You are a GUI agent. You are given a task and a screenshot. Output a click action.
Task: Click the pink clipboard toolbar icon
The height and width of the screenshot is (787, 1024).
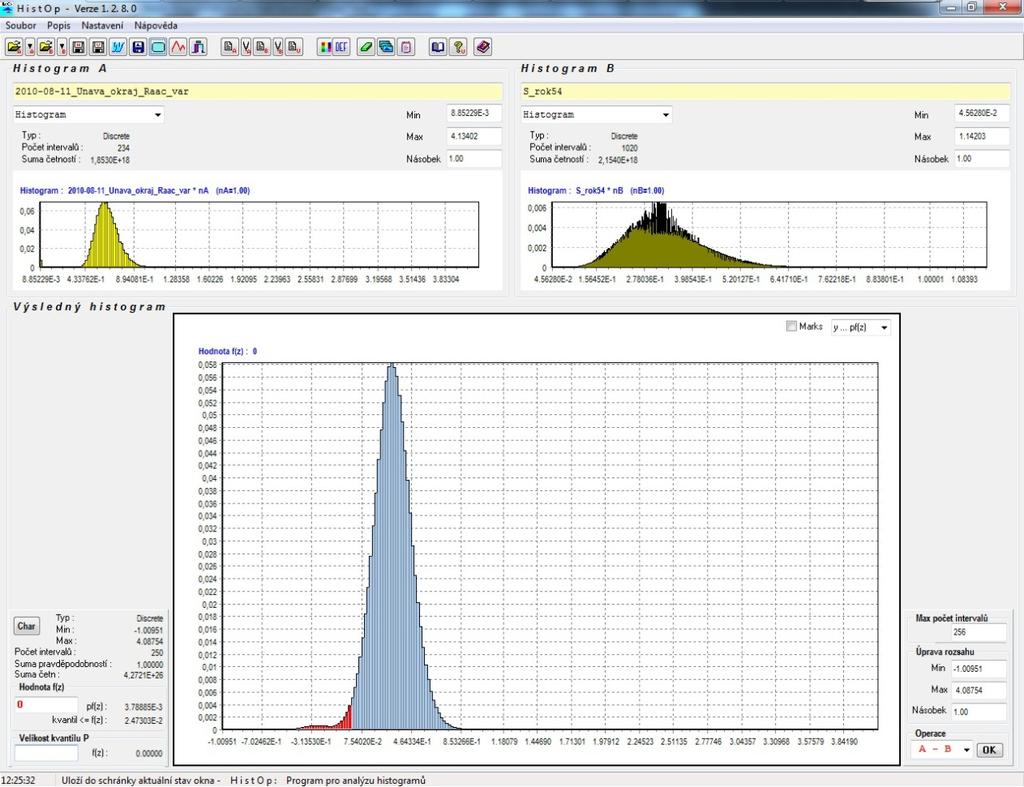coord(406,47)
